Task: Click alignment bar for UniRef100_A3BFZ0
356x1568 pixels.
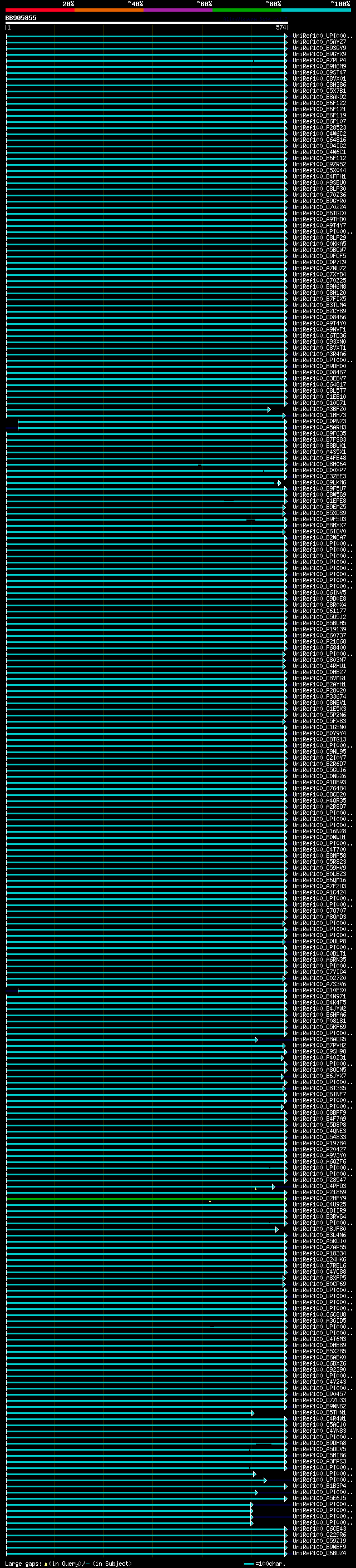Action: click(138, 409)
